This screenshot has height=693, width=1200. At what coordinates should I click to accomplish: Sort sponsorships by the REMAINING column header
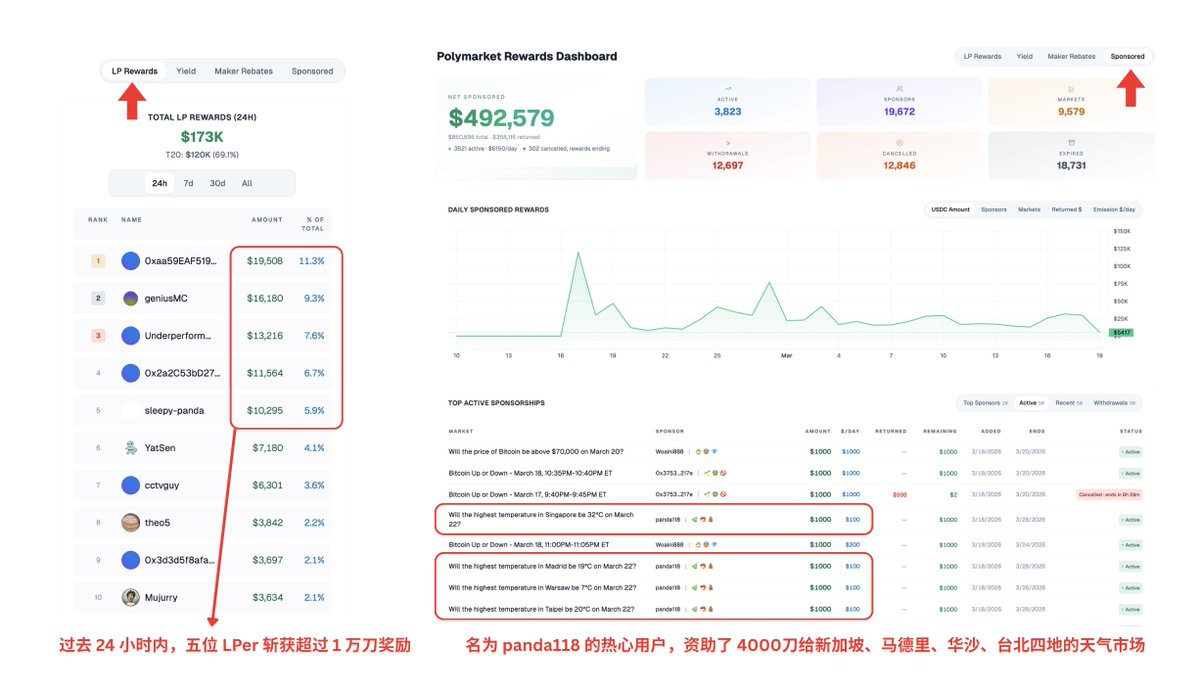coord(939,431)
